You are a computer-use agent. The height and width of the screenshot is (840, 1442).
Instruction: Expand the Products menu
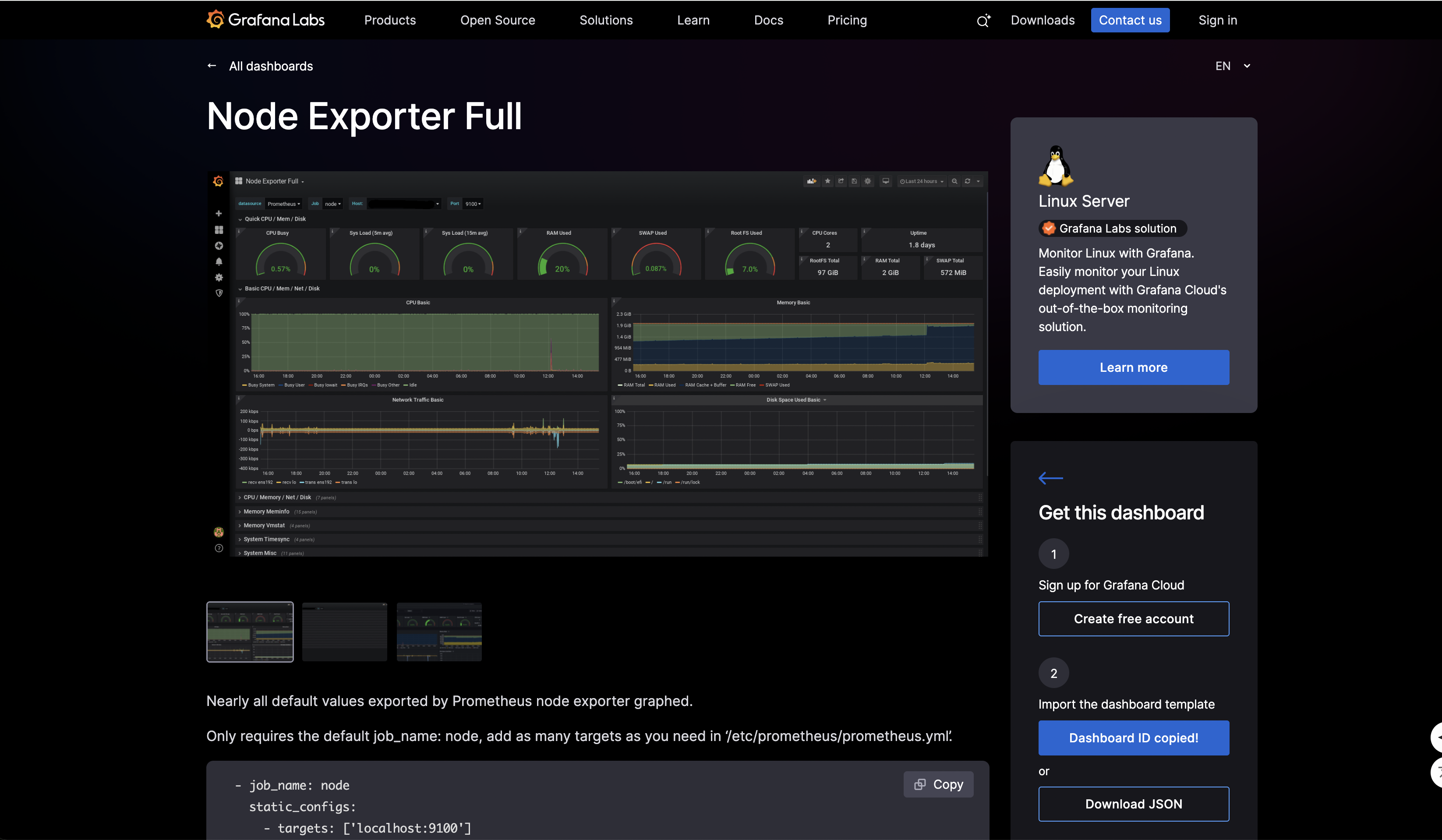390,20
